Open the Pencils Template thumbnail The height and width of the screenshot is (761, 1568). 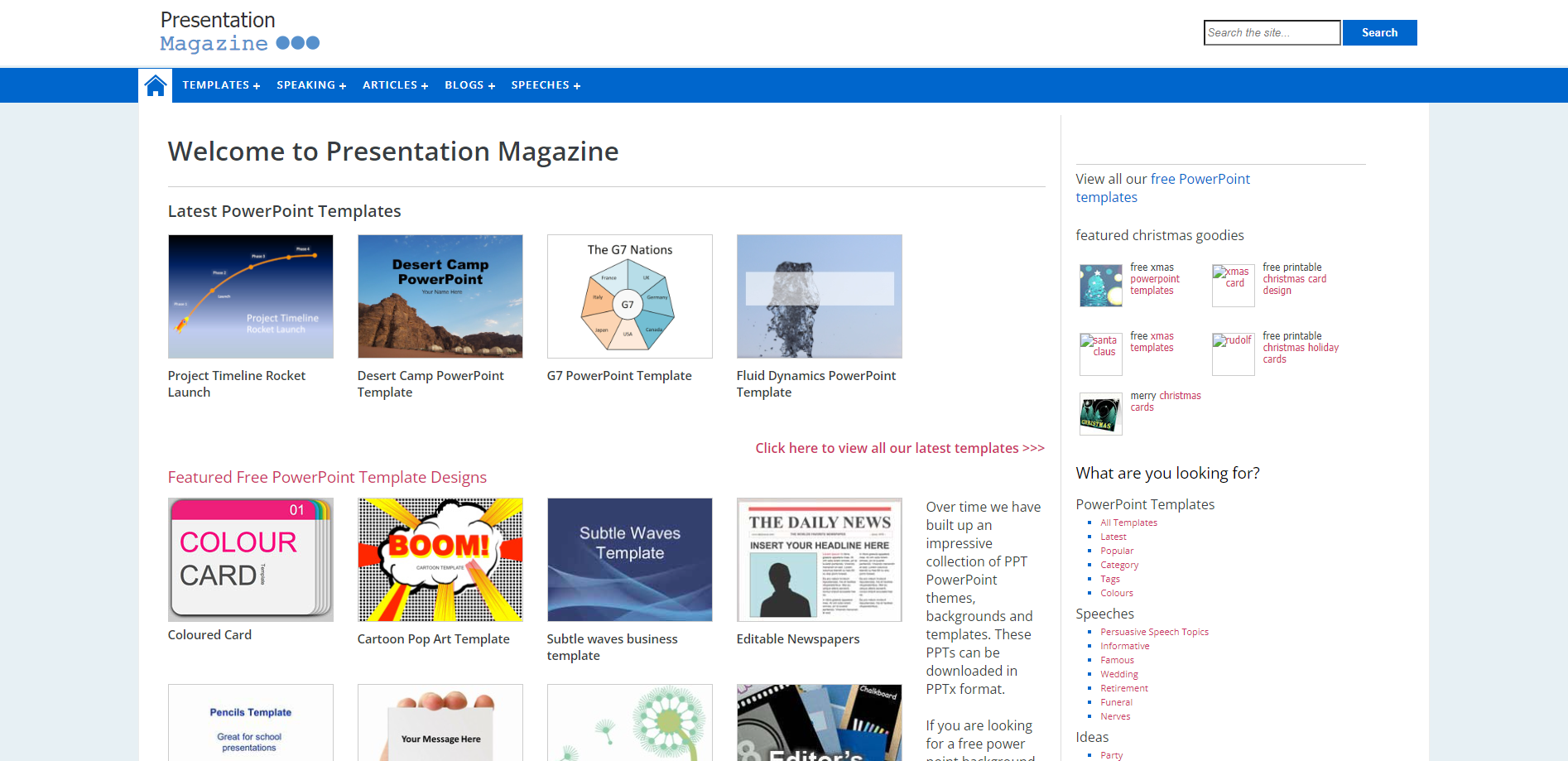coord(251,722)
